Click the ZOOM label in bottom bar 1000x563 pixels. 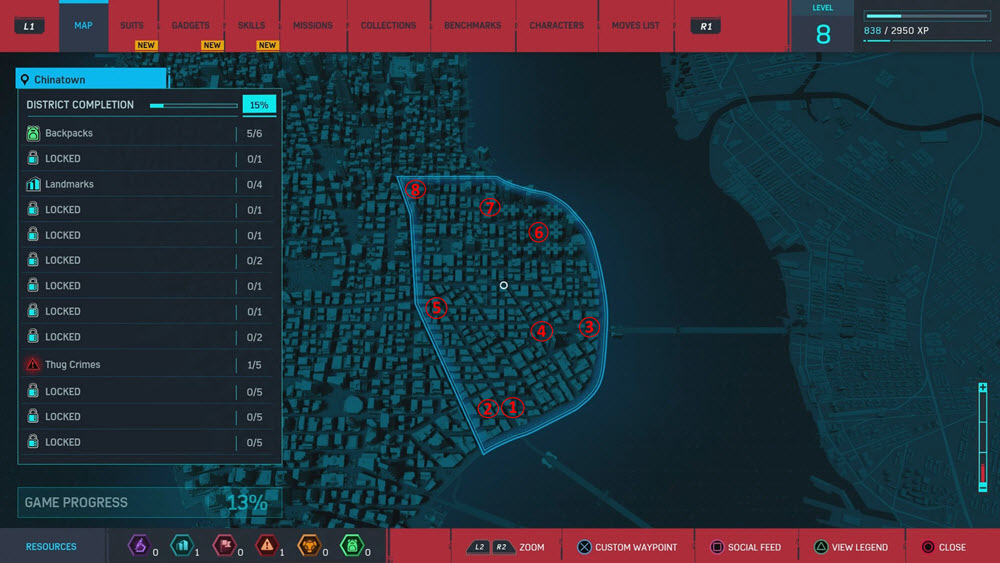pyautogui.click(x=532, y=547)
